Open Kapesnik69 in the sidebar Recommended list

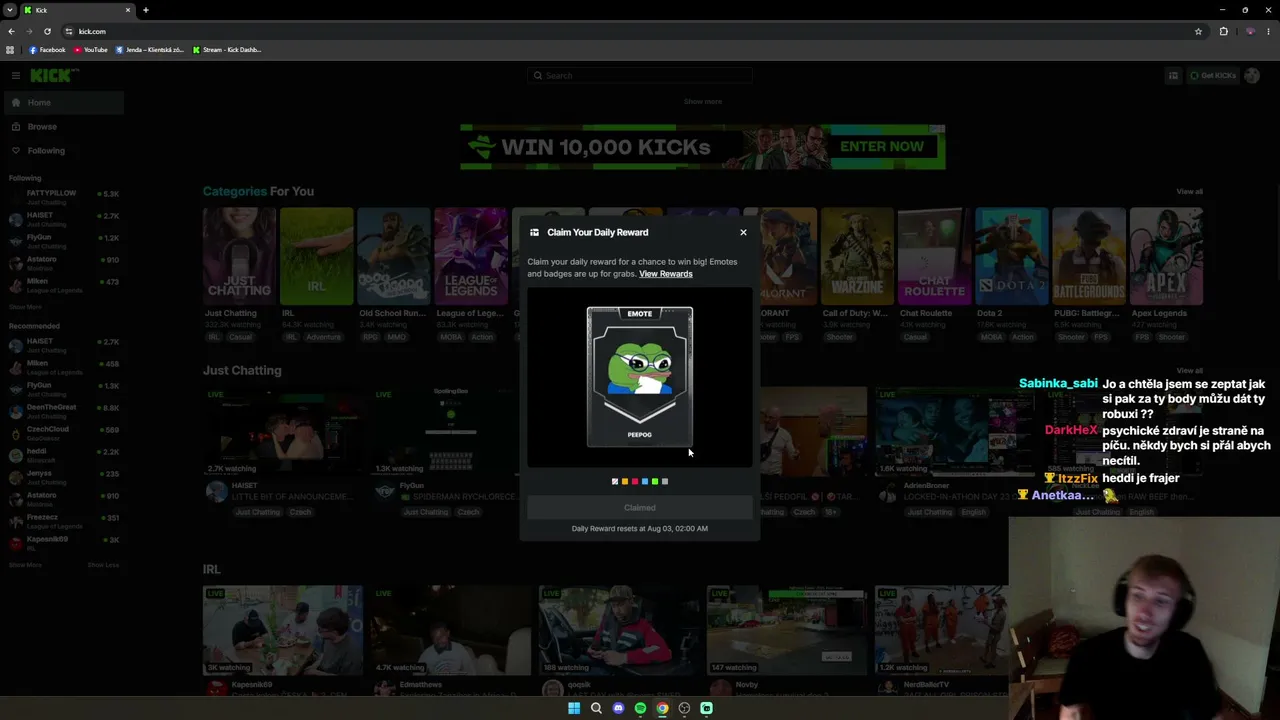[64, 543]
